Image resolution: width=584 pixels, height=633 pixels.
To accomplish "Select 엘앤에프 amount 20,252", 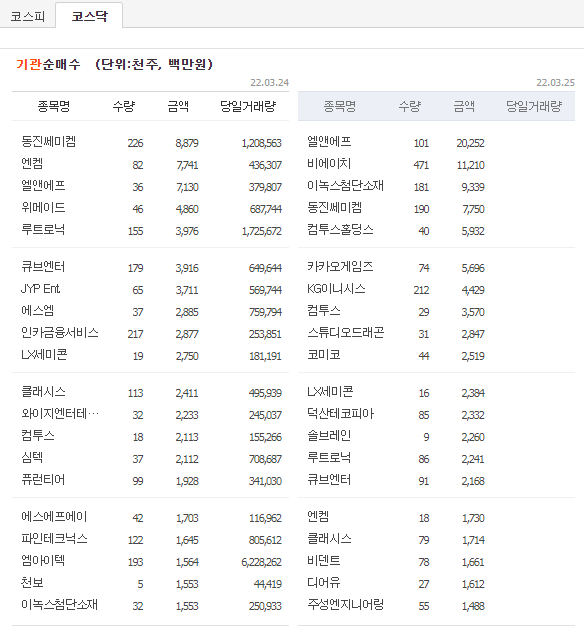I will pos(471,143).
